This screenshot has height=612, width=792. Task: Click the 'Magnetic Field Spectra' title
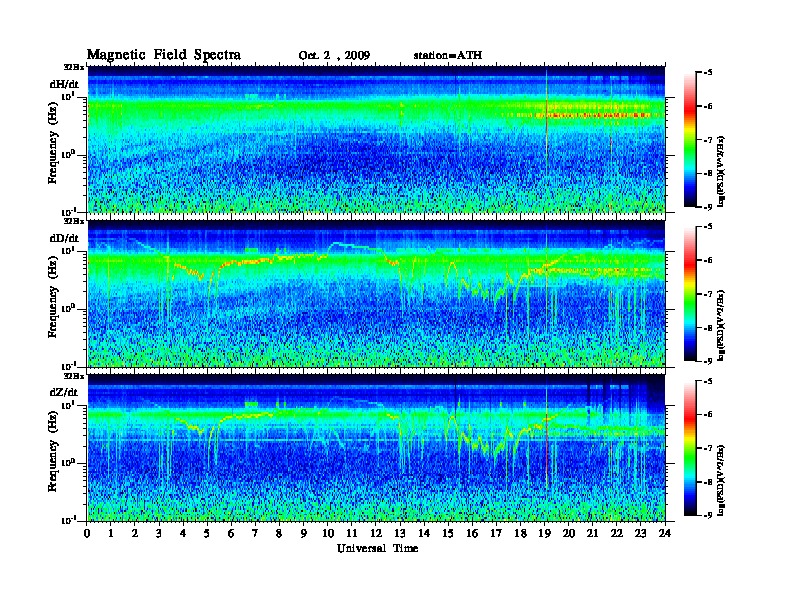pos(164,55)
